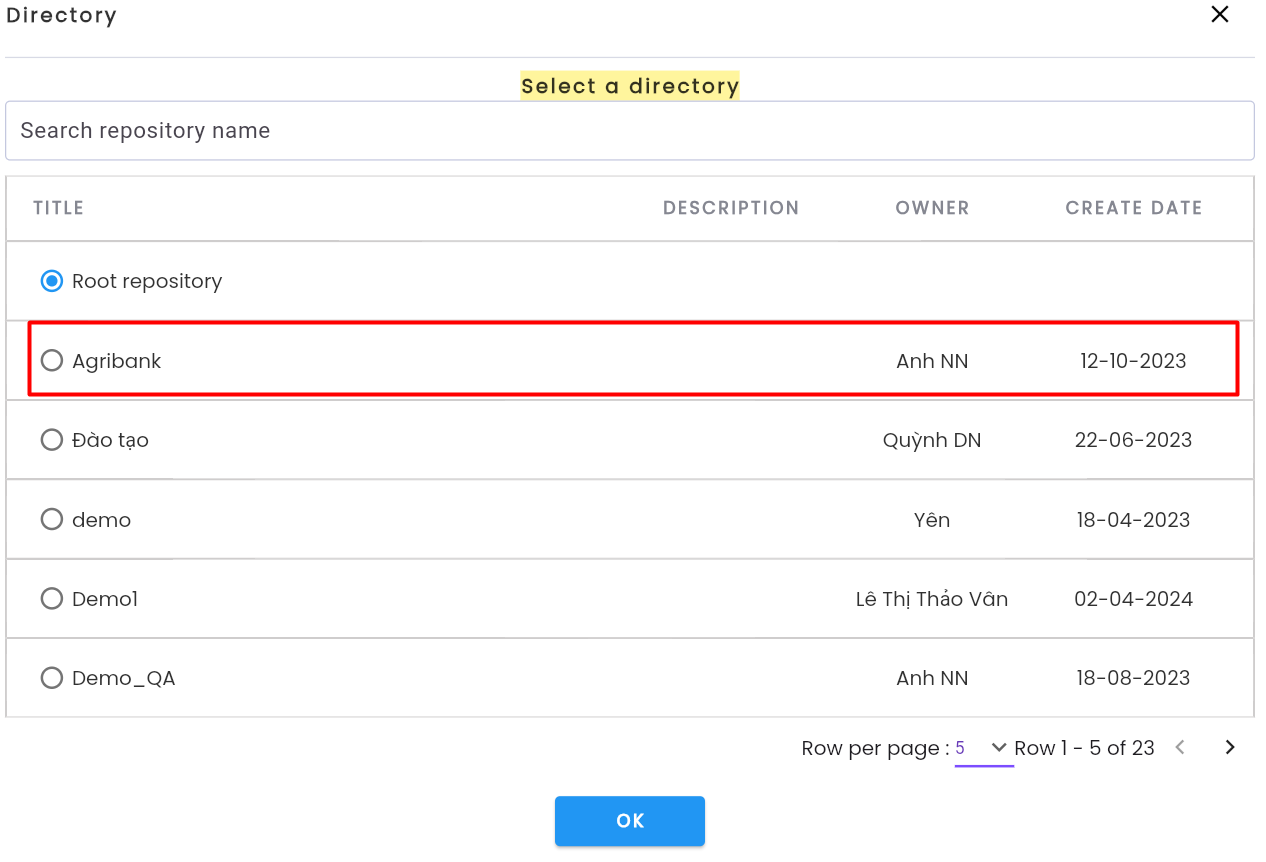Click the Row 1 - 5 of 23 text

click(x=1084, y=748)
